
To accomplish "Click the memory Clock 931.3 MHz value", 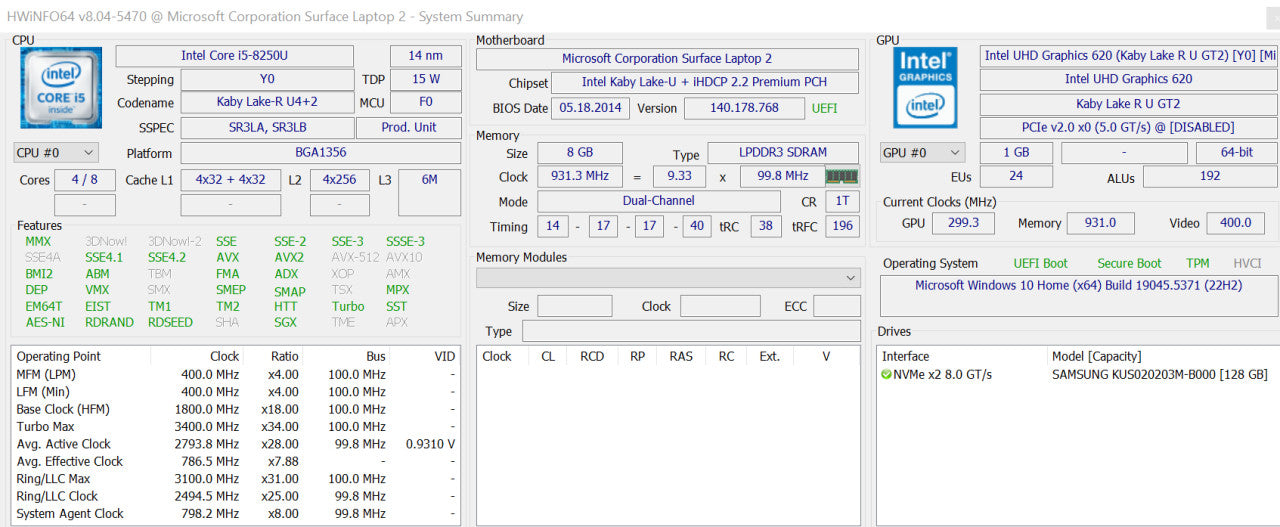I will (x=580, y=176).
